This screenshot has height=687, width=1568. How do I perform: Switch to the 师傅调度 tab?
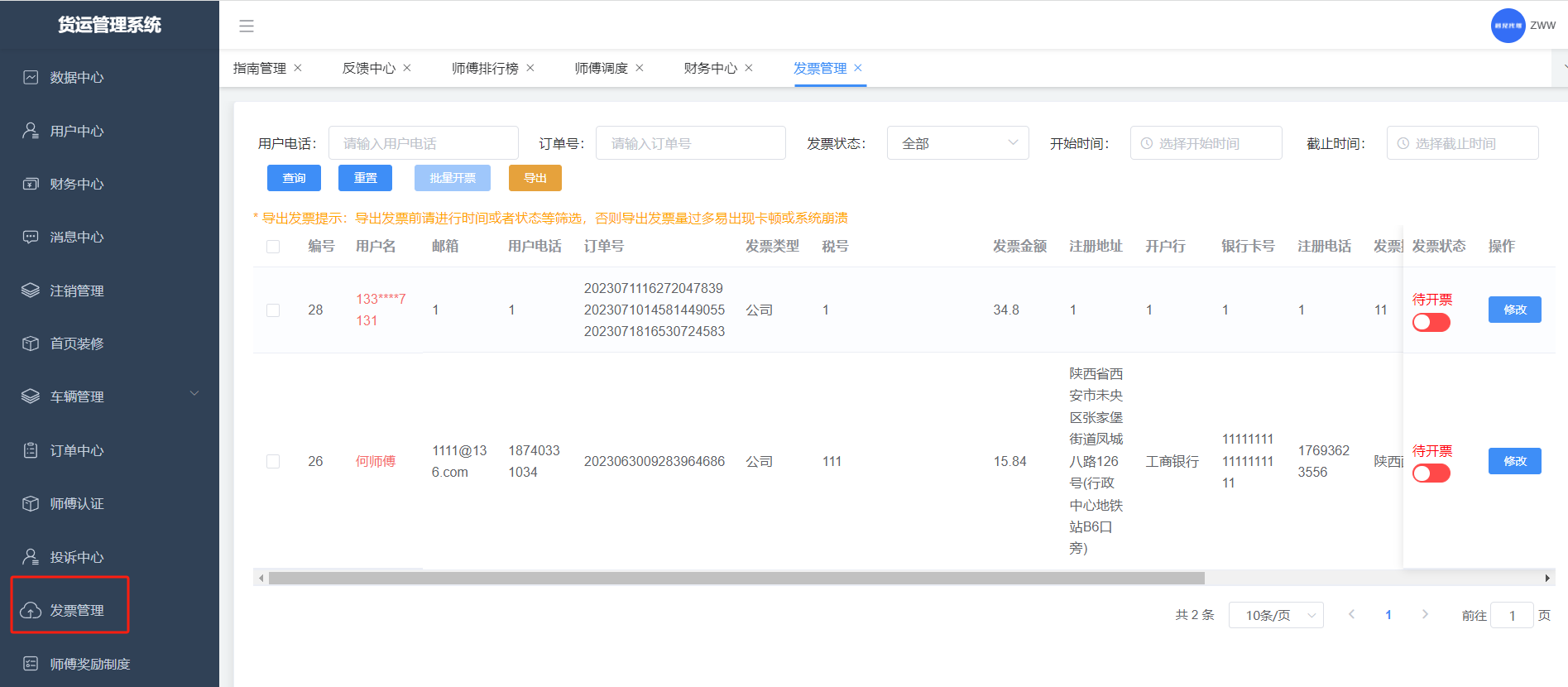[x=601, y=68]
